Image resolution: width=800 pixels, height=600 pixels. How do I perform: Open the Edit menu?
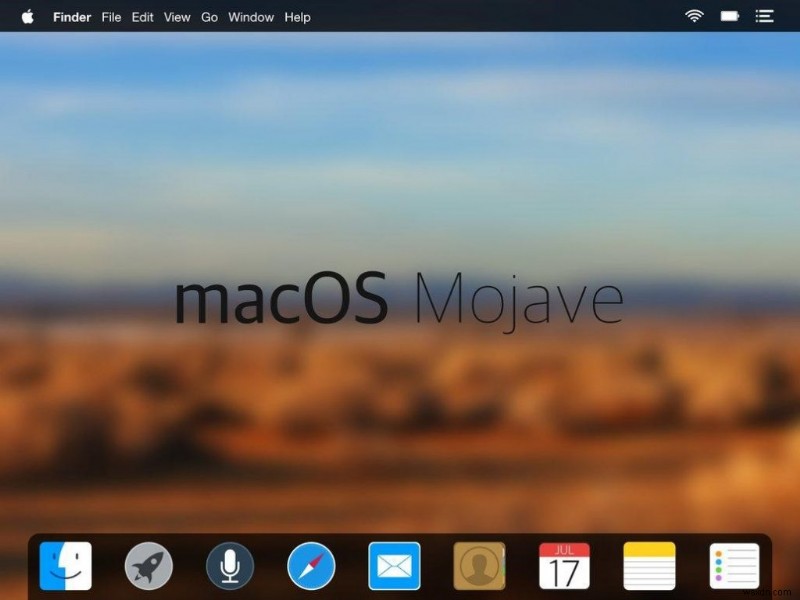pos(142,17)
